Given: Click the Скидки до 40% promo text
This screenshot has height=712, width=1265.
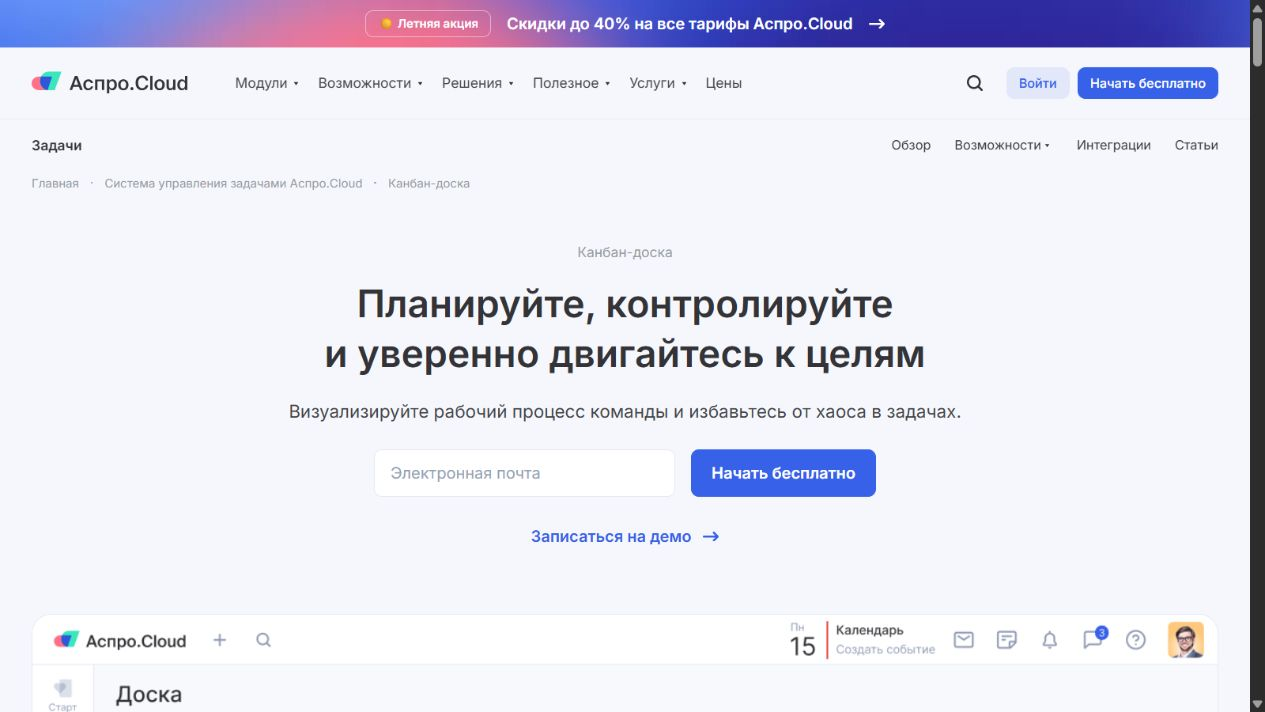Looking at the screenshot, I should [x=680, y=23].
